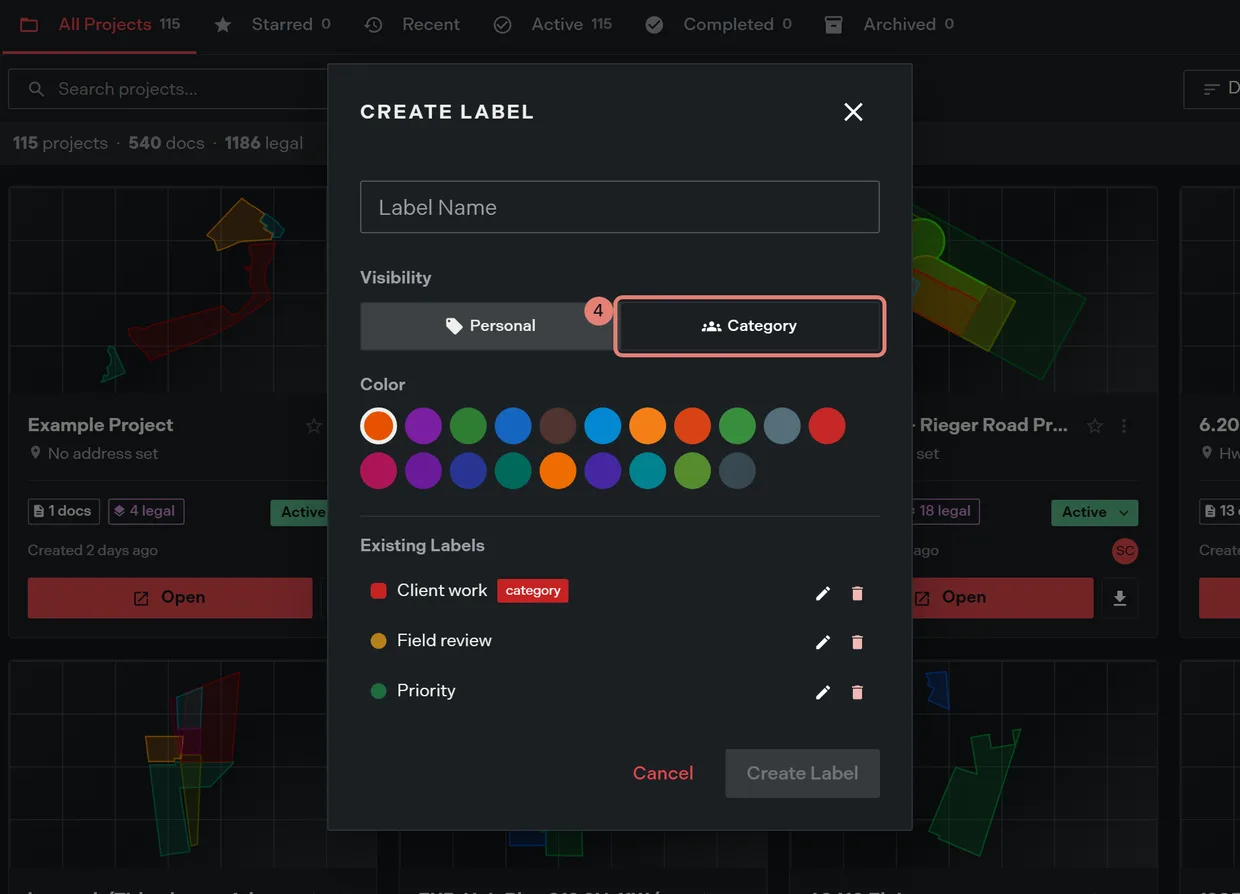Download the Rieger Road project
Viewport: 1240px width, 894px height.
click(x=1120, y=598)
